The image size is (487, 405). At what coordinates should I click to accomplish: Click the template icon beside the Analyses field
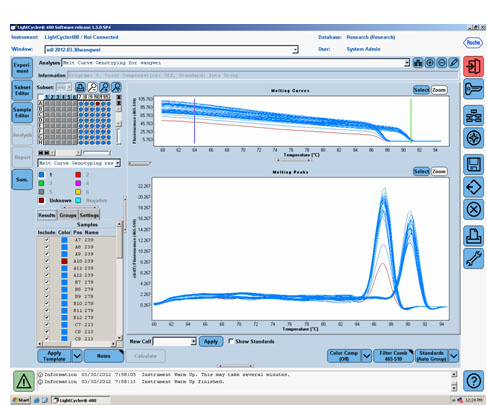[418, 63]
